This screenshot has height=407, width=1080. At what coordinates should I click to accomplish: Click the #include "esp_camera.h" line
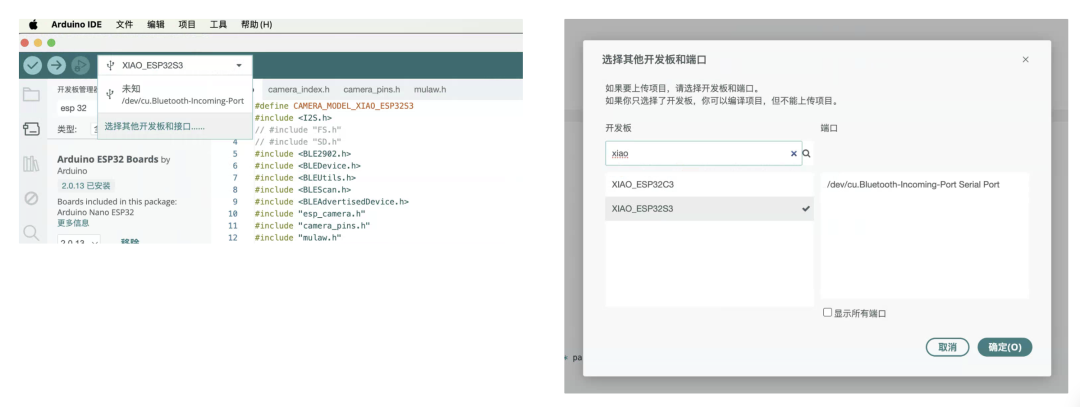point(309,213)
